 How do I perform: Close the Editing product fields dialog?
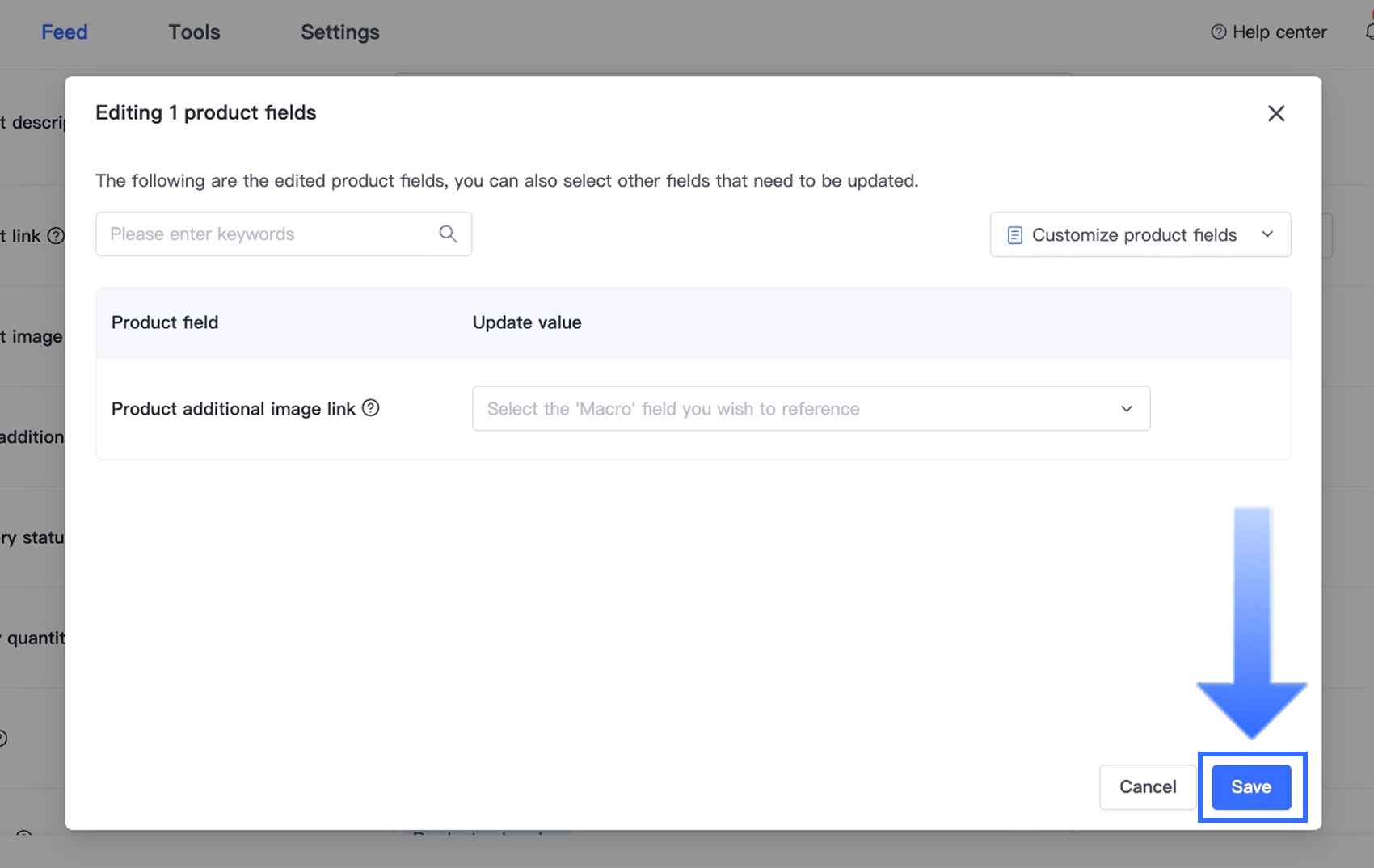pyautogui.click(x=1275, y=113)
